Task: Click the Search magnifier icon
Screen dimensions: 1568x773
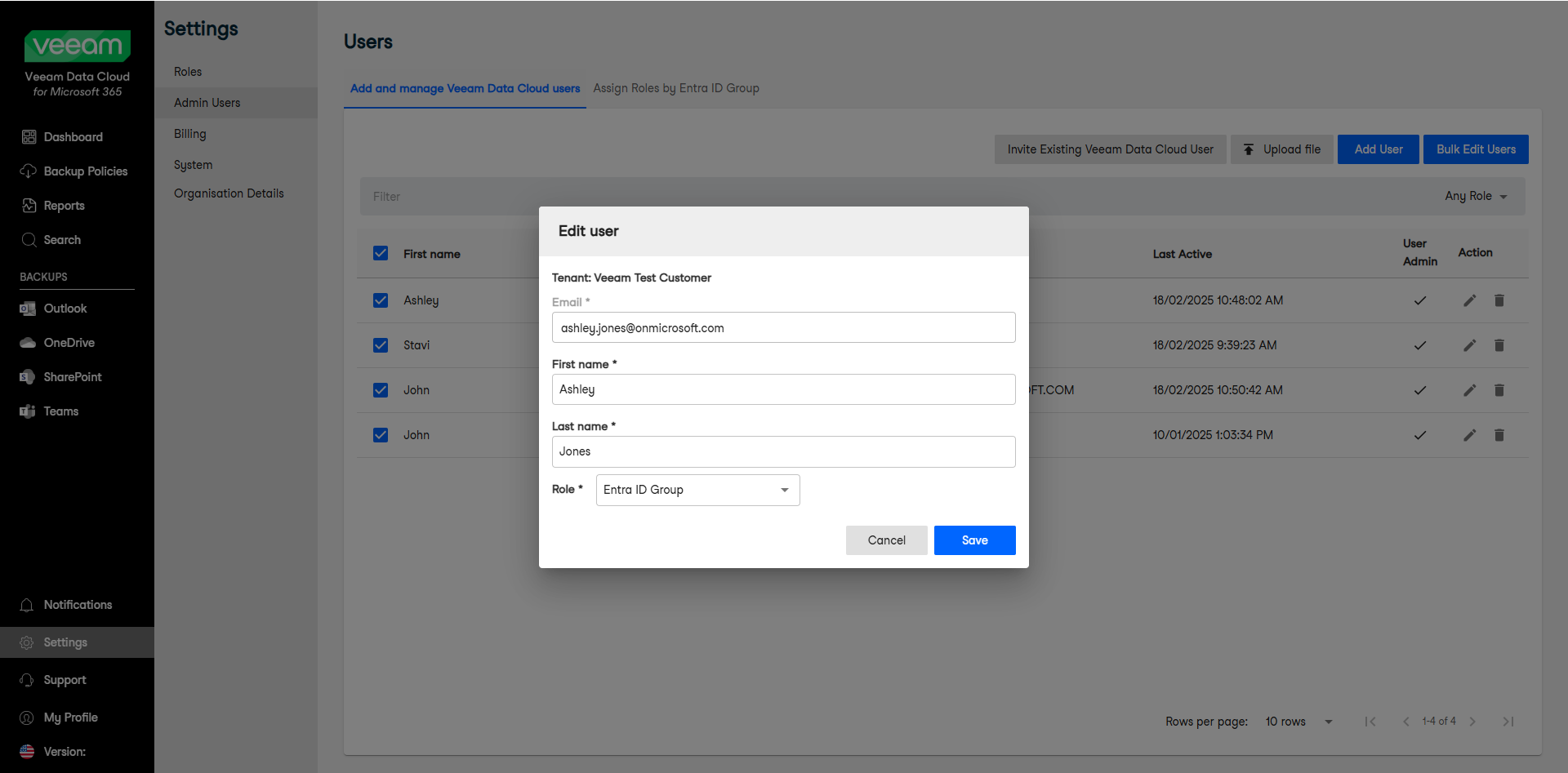Action: [x=29, y=240]
